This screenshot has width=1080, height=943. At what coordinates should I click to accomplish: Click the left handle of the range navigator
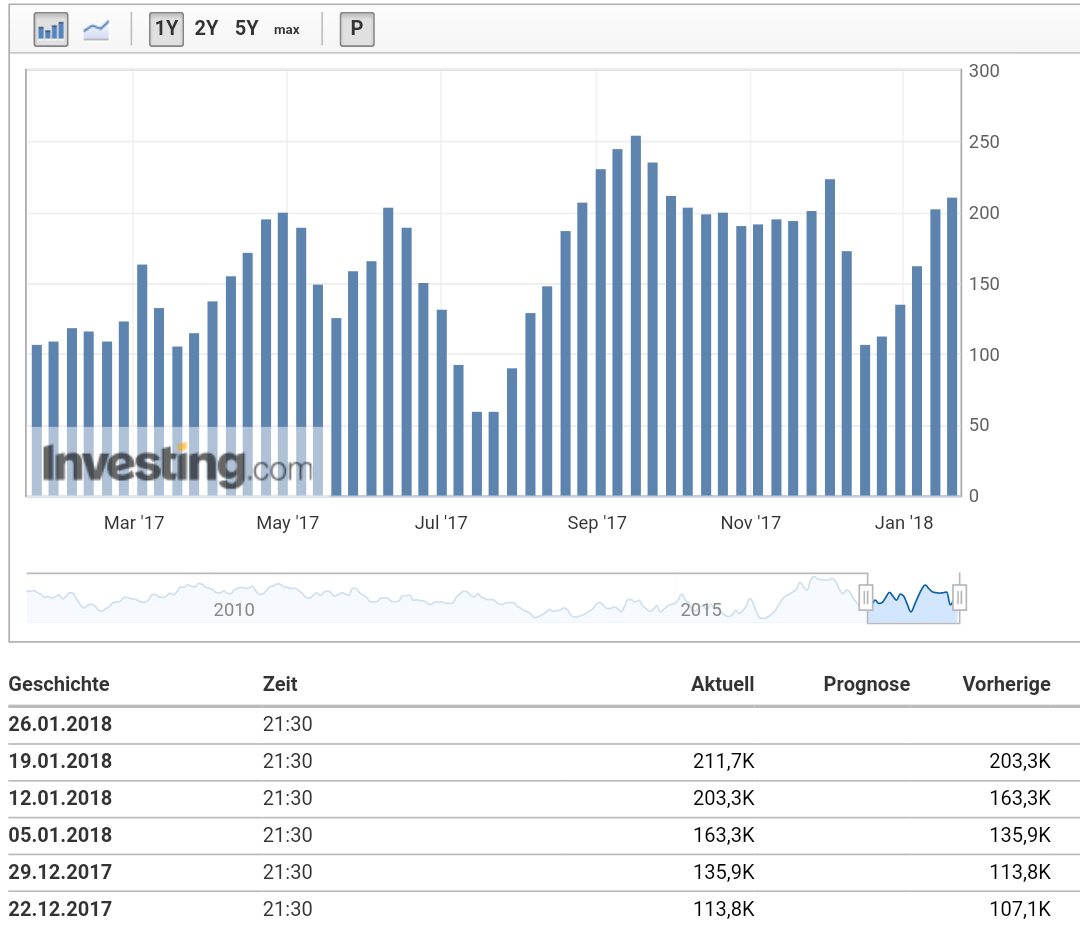(866, 597)
